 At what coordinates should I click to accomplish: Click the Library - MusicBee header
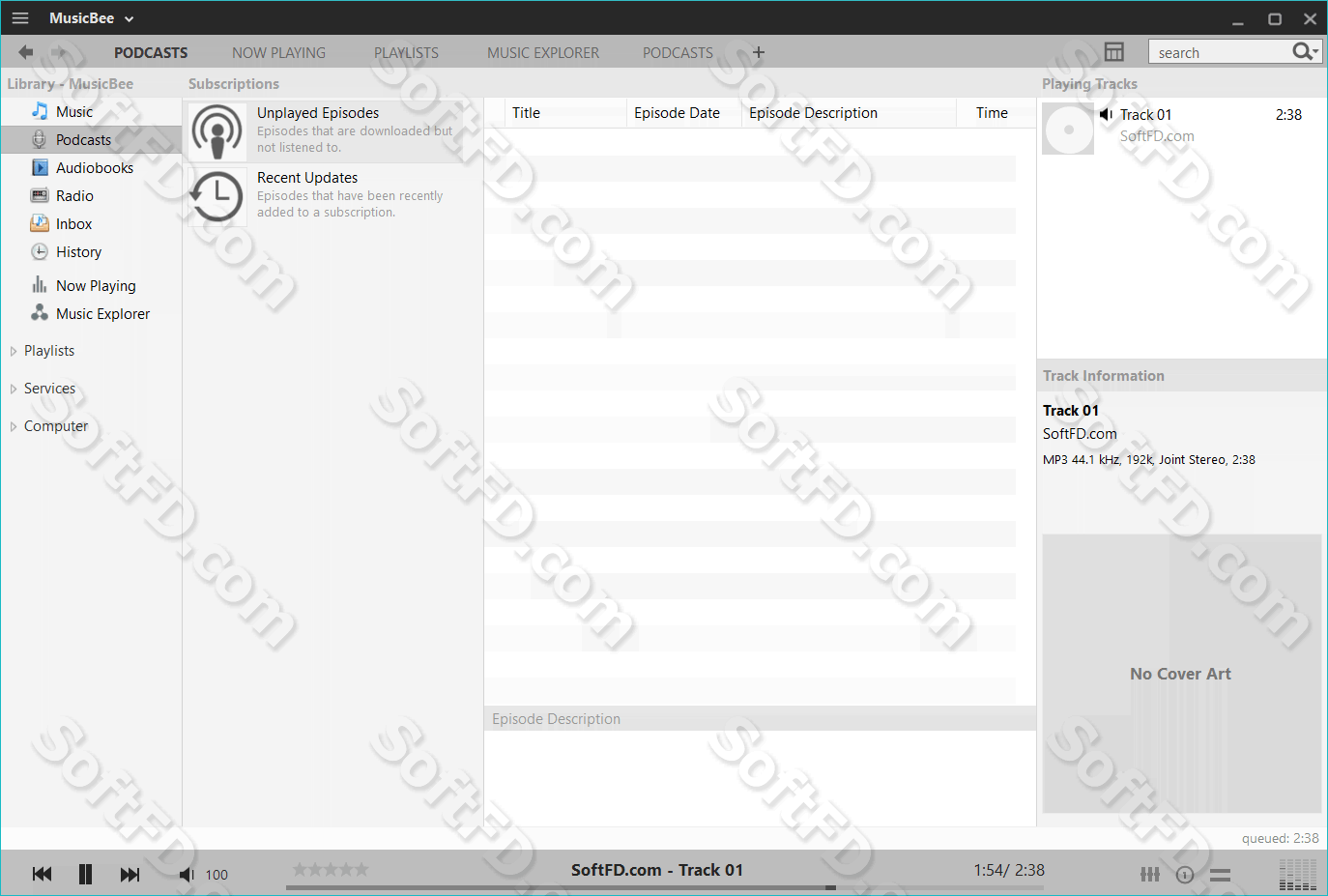(71, 84)
